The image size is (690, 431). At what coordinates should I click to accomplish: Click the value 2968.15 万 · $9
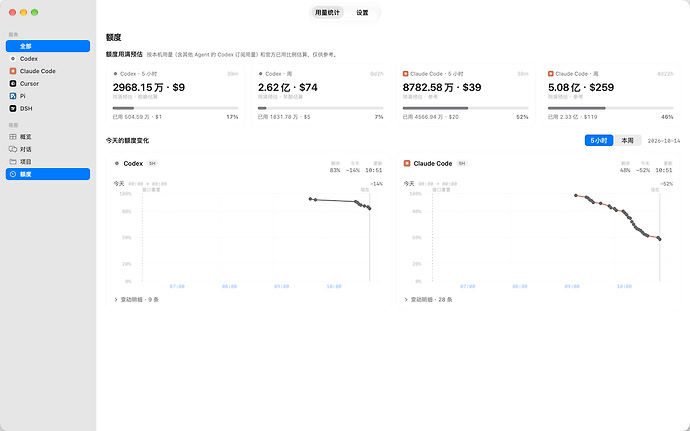click(149, 87)
